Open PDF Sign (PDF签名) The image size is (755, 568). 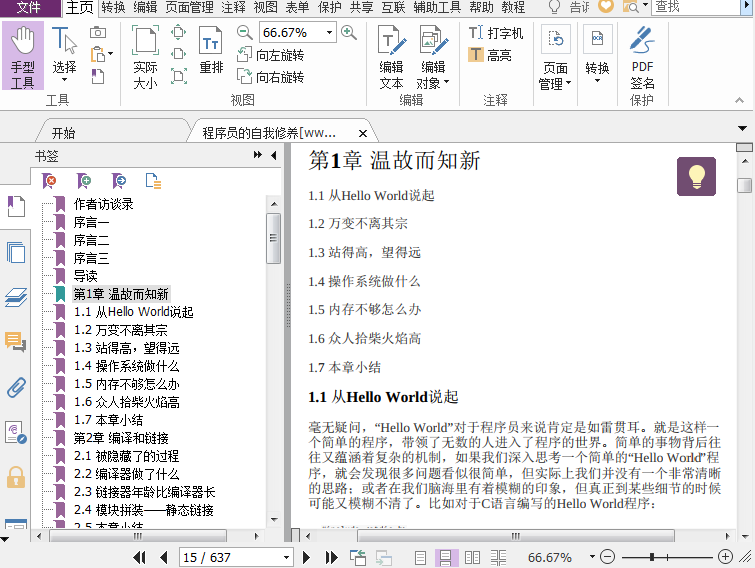coord(642,58)
